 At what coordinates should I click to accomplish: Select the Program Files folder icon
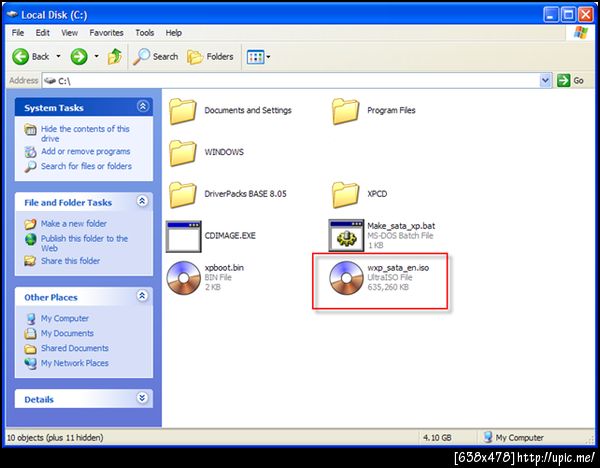tap(346, 111)
